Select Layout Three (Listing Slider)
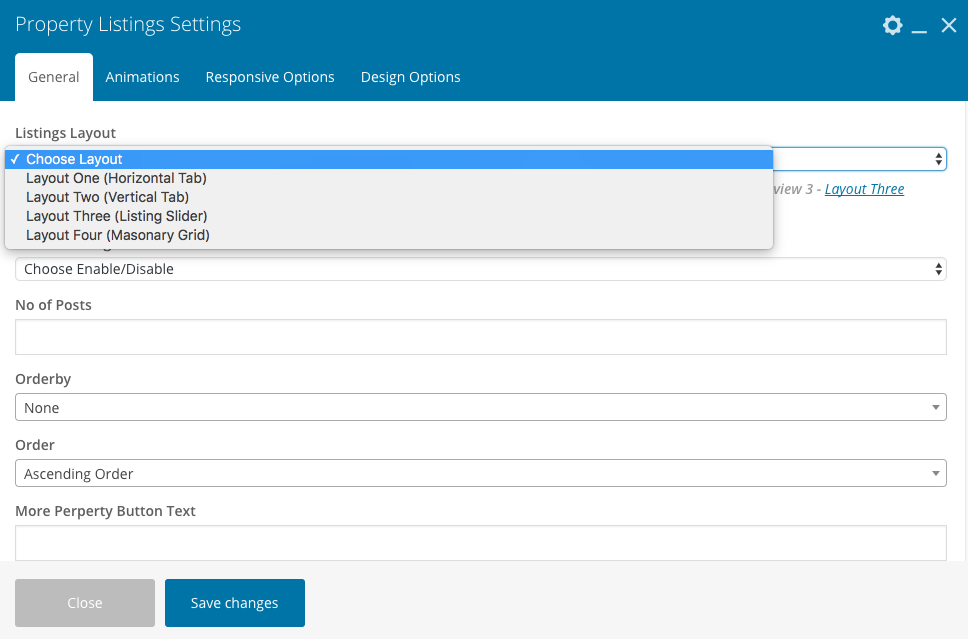Image resolution: width=968 pixels, height=639 pixels. tap(116, 216)
